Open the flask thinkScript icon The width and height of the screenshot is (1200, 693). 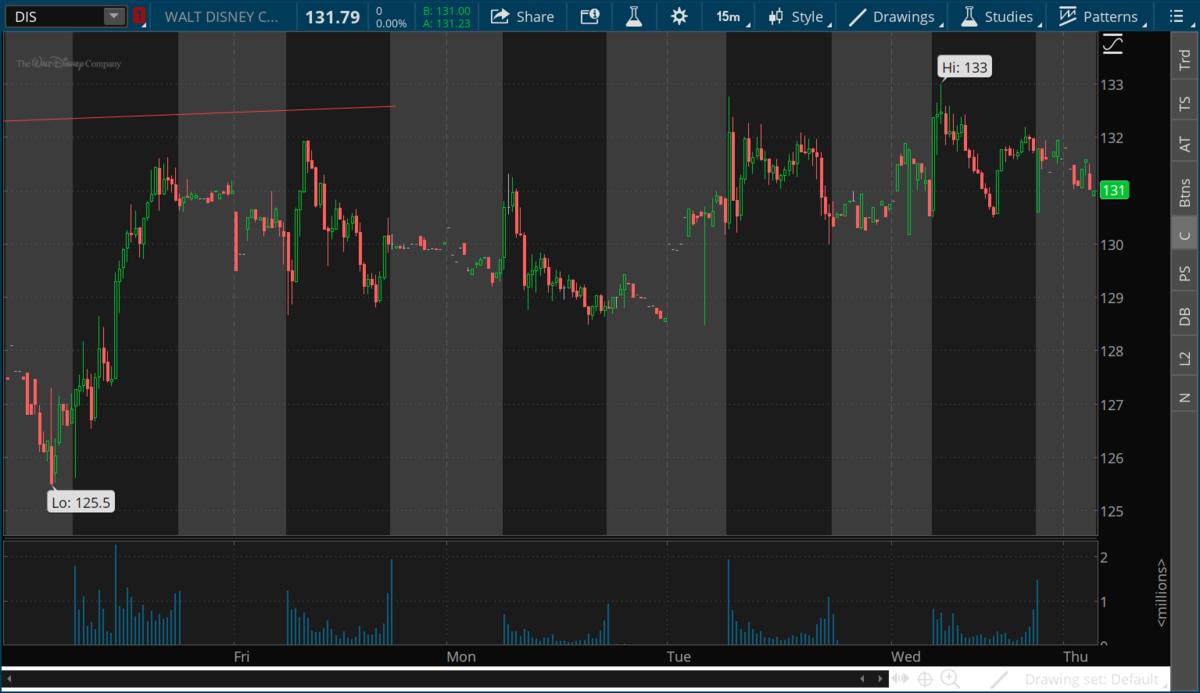click(633, 16)
